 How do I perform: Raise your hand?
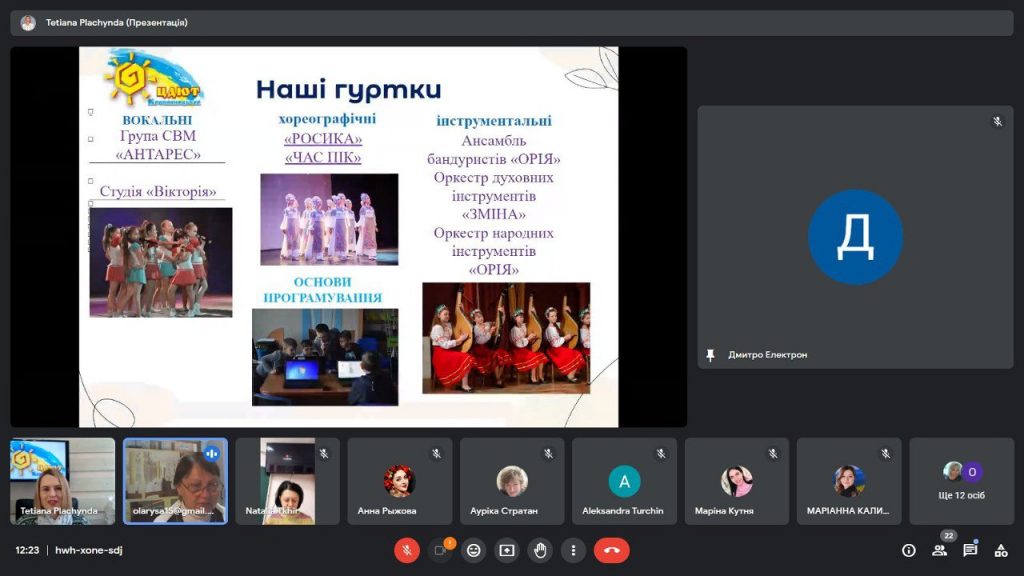point(540,550)
